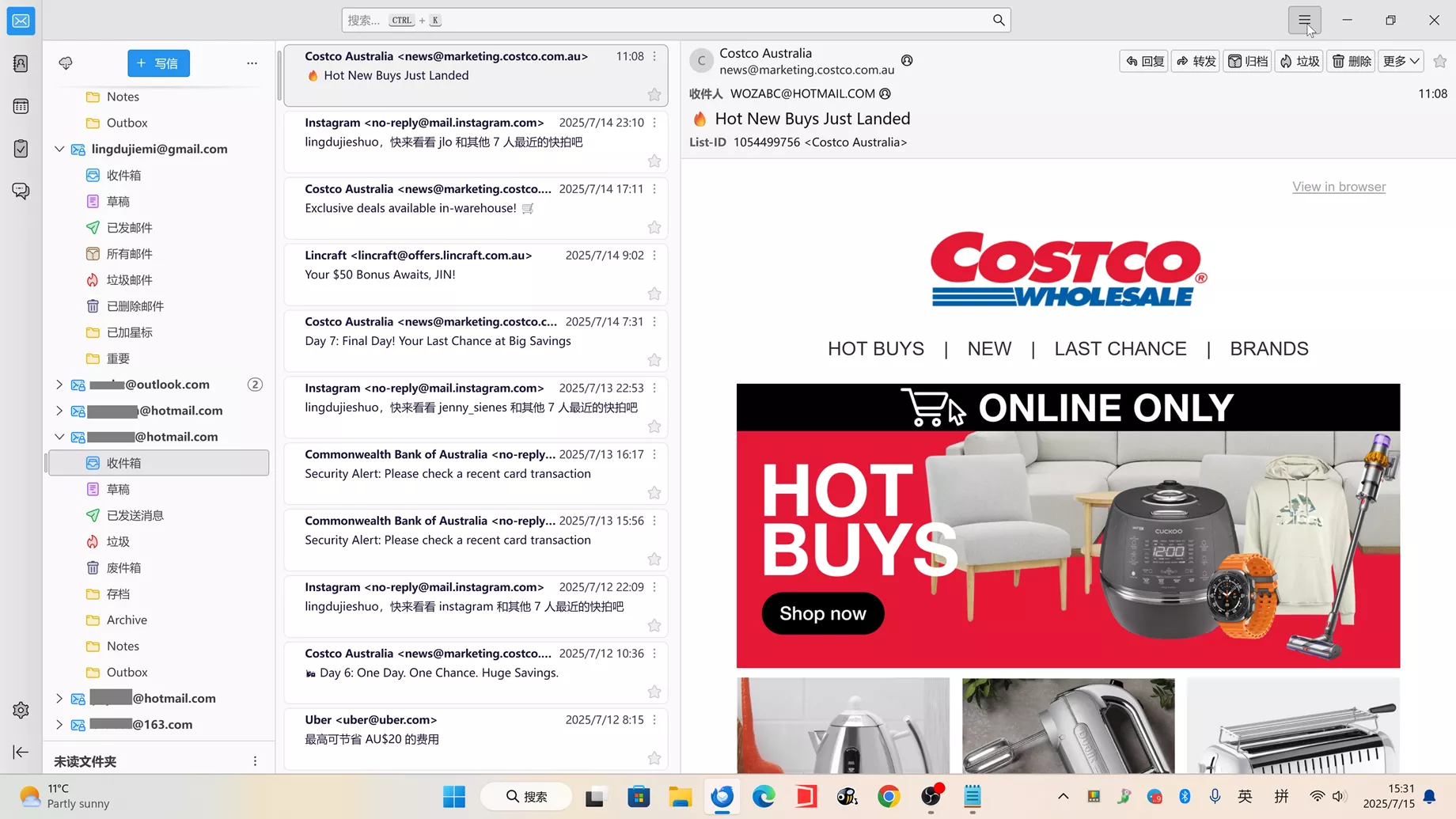Click the get messages cloud icon
Viewport: 1456px width, 819px height.
point(66,63)
